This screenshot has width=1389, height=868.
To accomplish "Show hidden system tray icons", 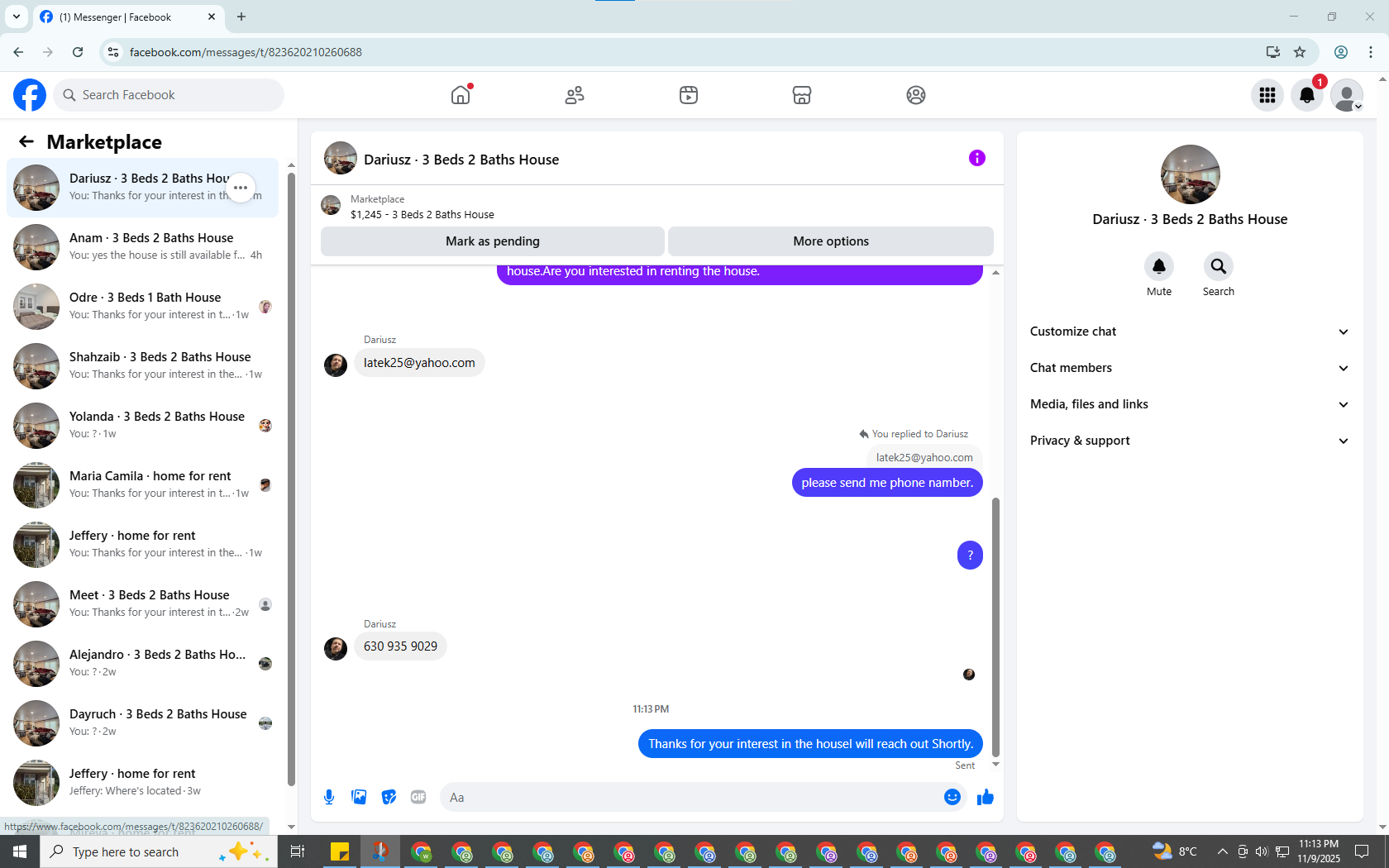I will (1222, 851).
